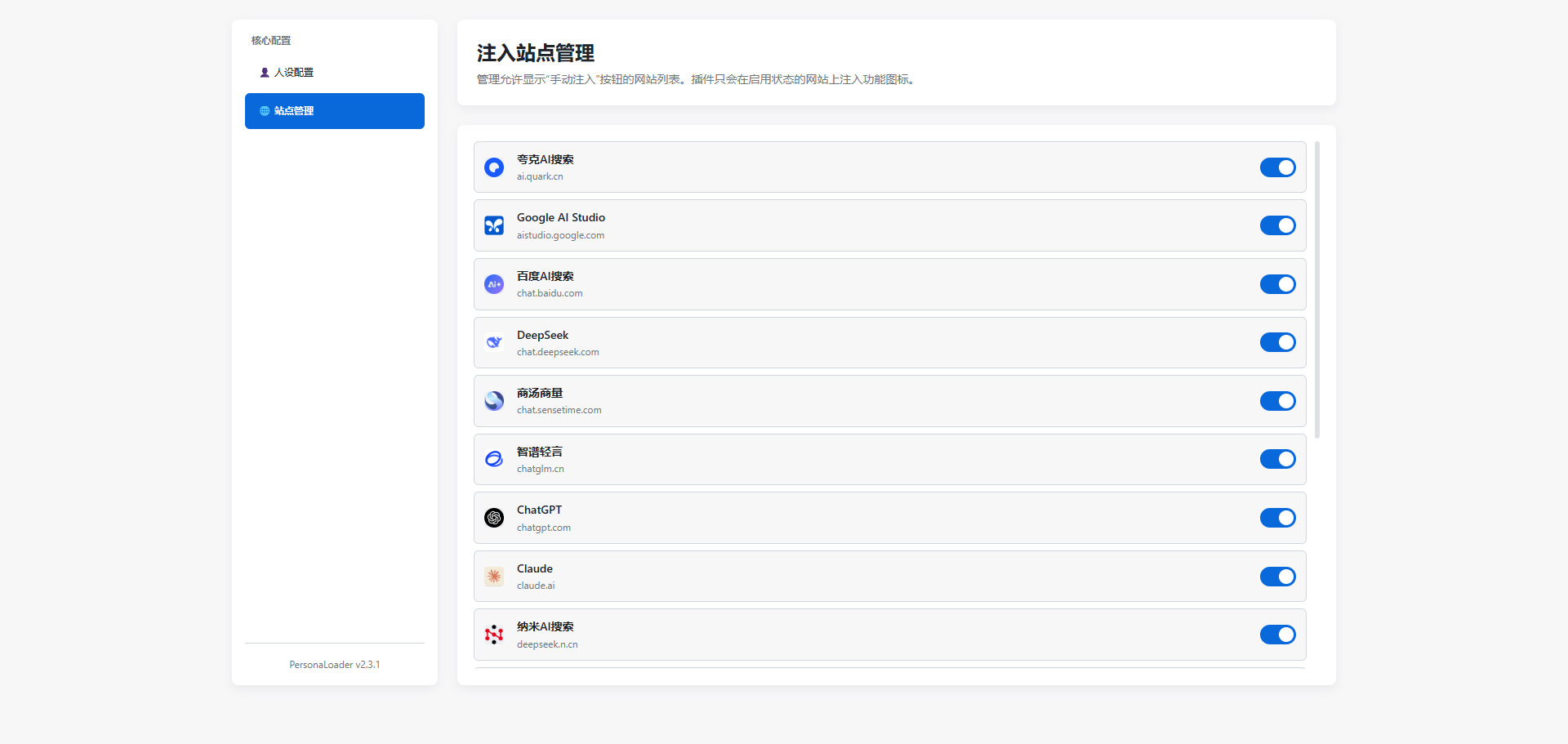The width and height of the screenshot is (1568, 744).
Task: Click the ChatGPT logo icon
Action: coord(494,518)
